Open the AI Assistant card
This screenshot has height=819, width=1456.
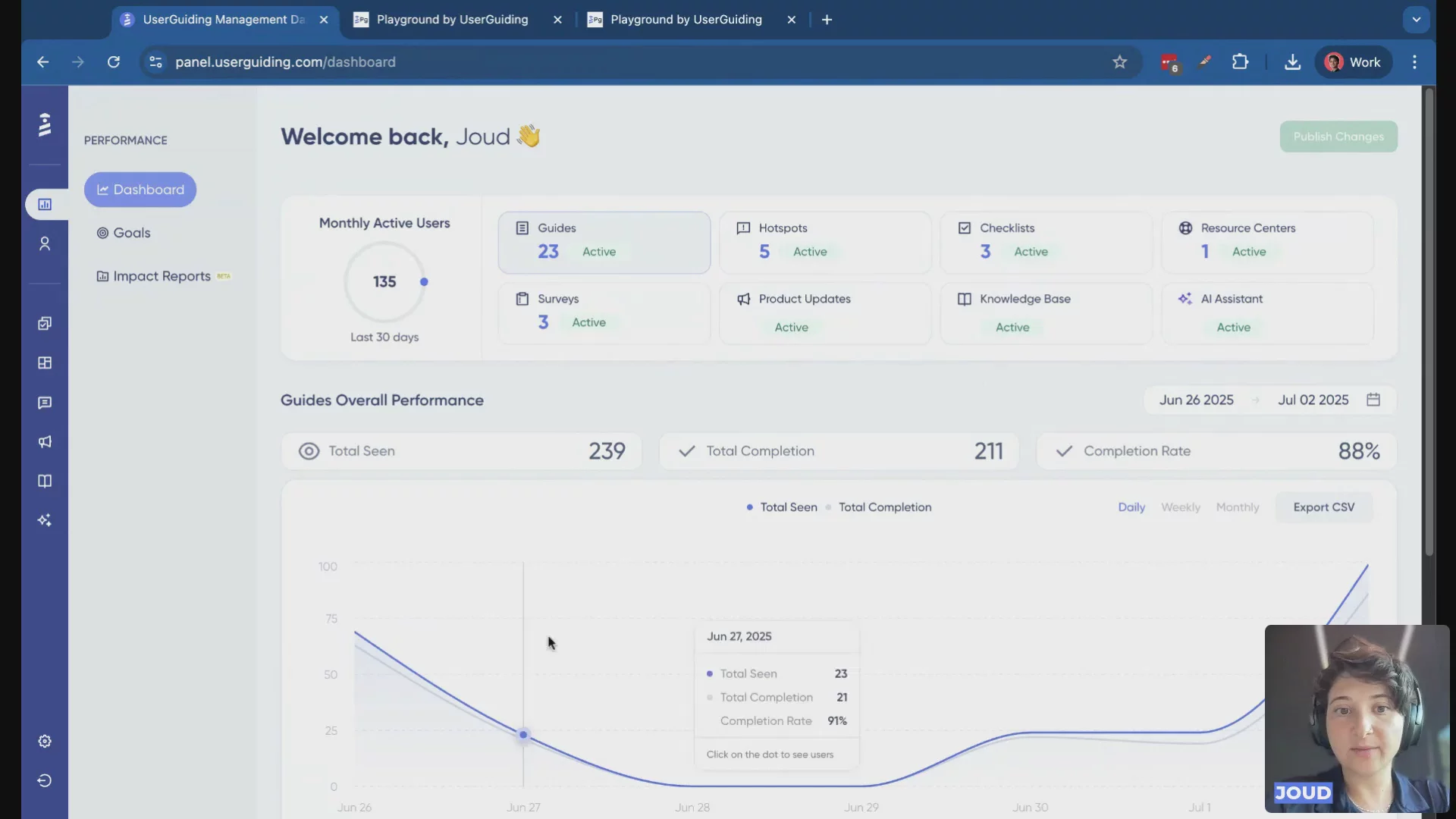(x=1267, y=313)
